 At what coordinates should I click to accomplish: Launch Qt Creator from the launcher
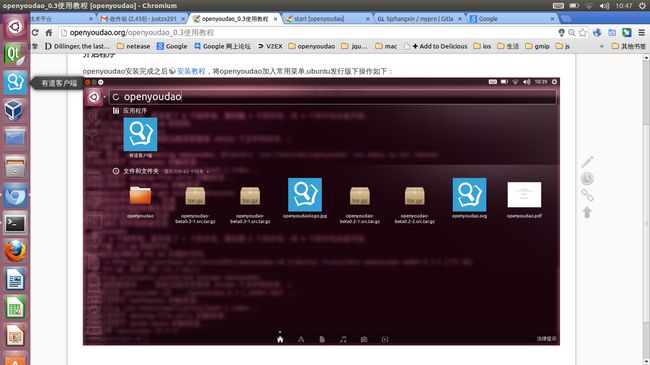15,54
